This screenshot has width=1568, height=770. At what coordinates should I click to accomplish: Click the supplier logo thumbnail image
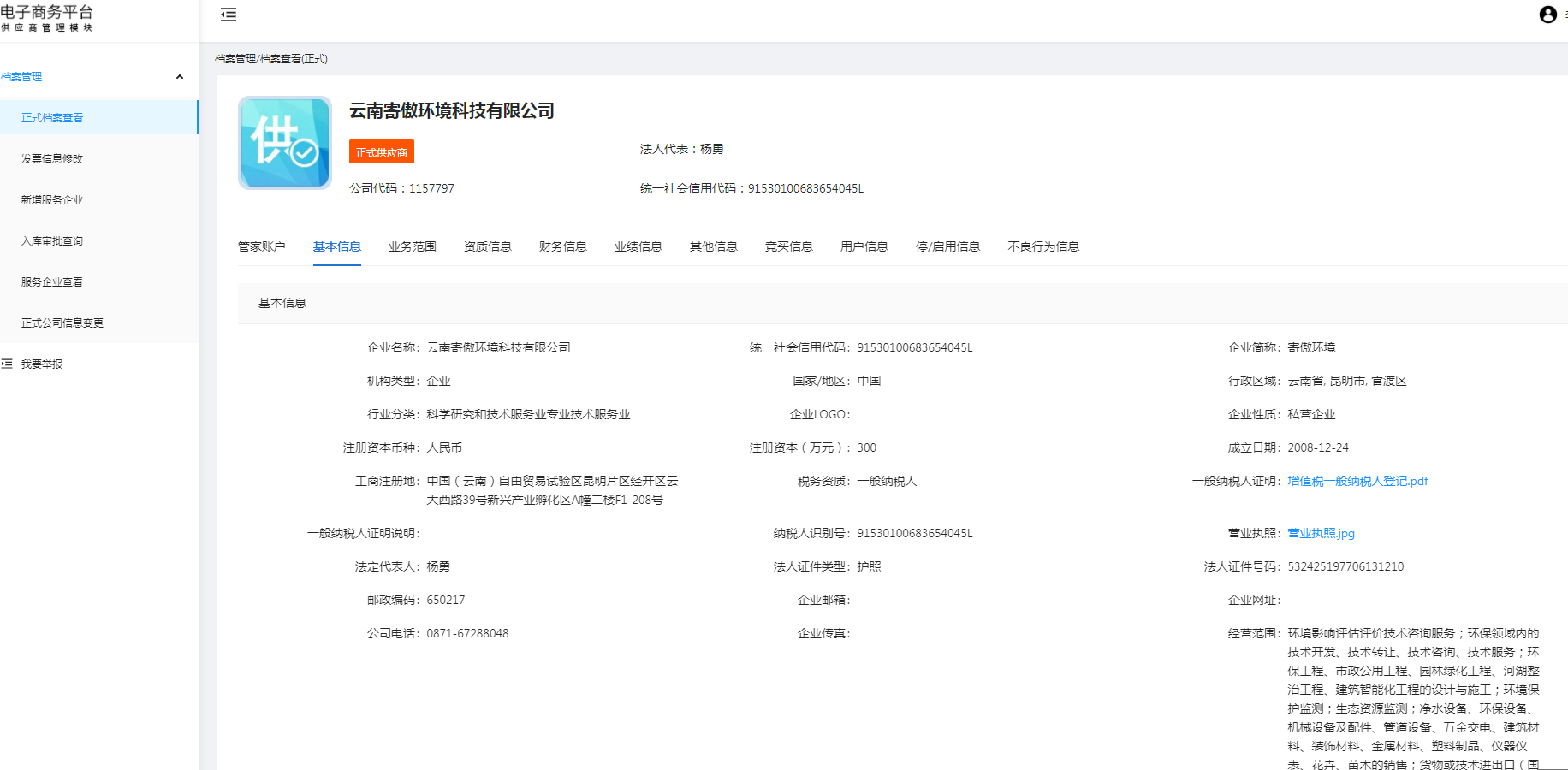pos(285,143)
